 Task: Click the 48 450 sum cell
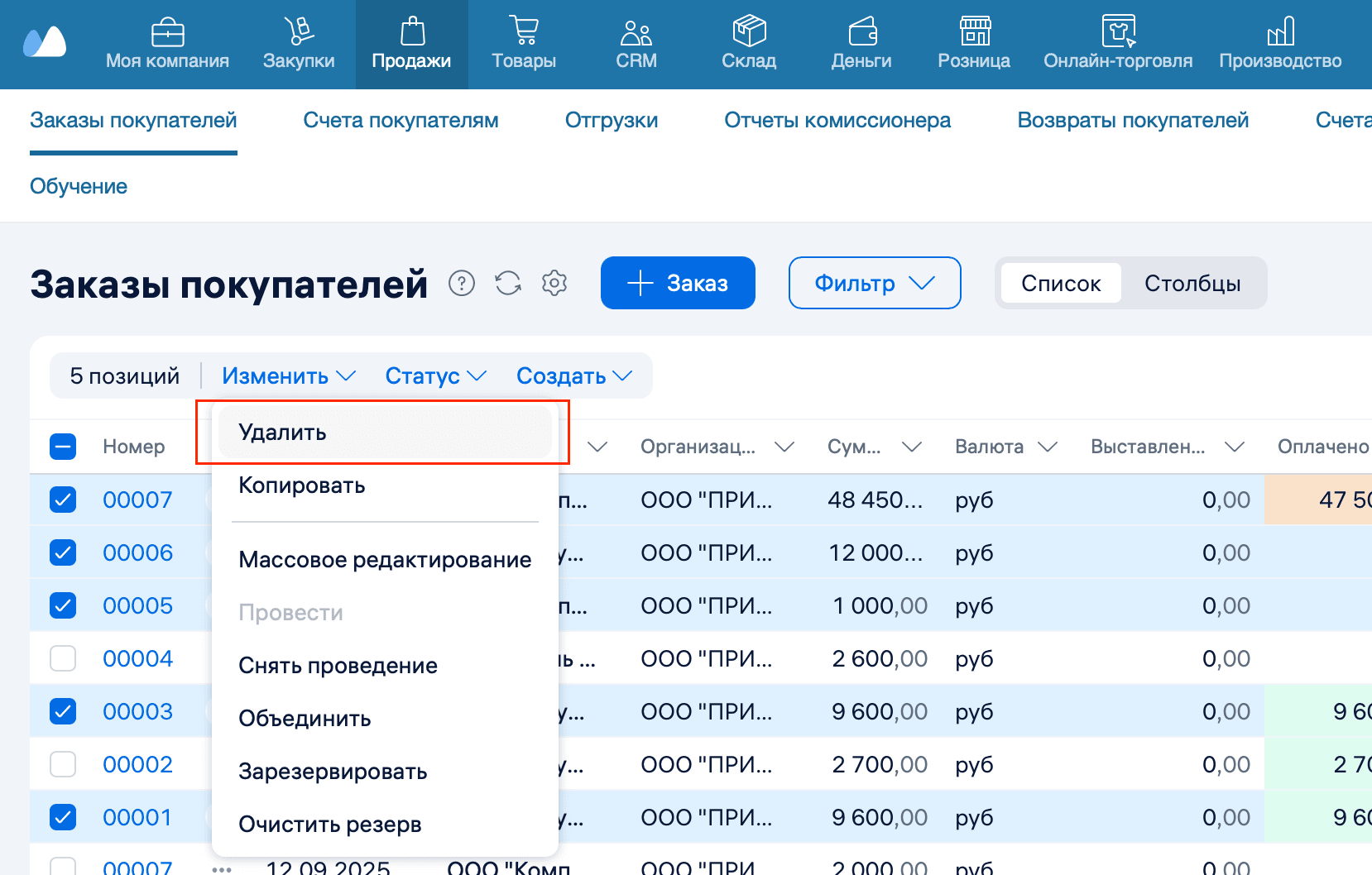pyautogui.click(x=875, y=500)
